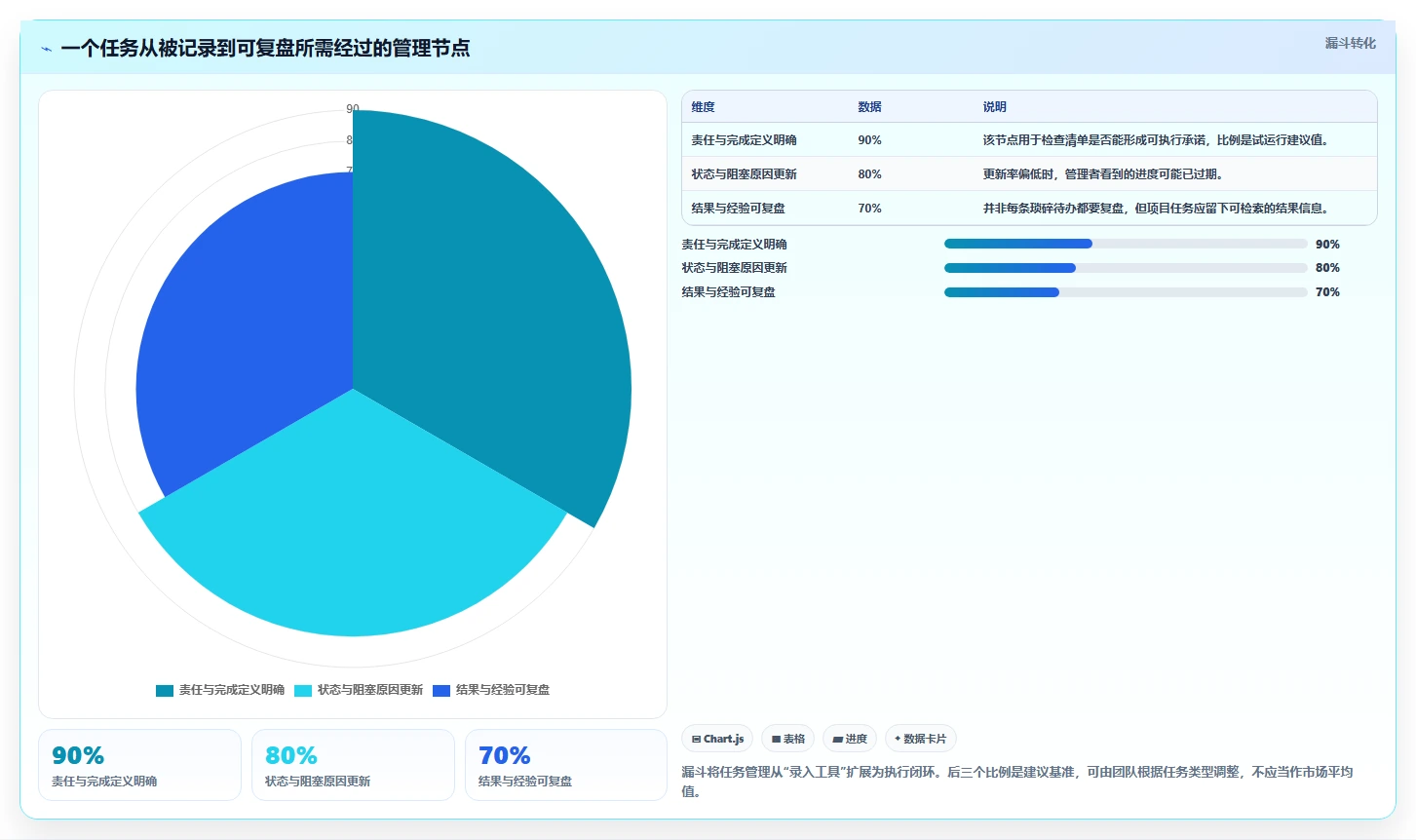Click description starting 并非每条琐碎待办
The width and height of the screenshot is (1416, 840).
pyautogui.click(x=1155, y=209)
